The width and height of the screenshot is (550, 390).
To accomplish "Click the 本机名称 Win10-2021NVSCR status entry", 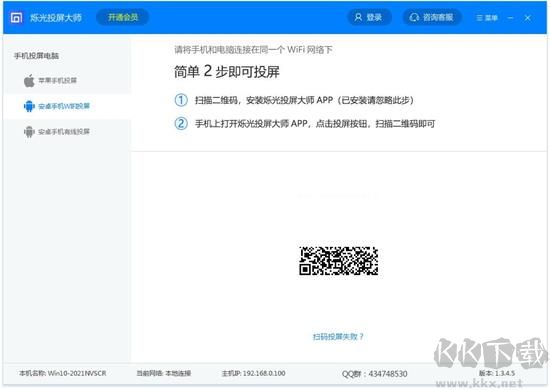I will (63, 374).
